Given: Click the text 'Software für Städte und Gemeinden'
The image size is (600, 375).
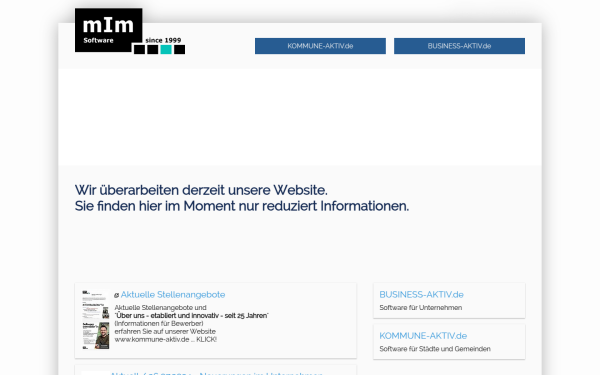Looking at the screenshot, I should [x=435, y=349].
